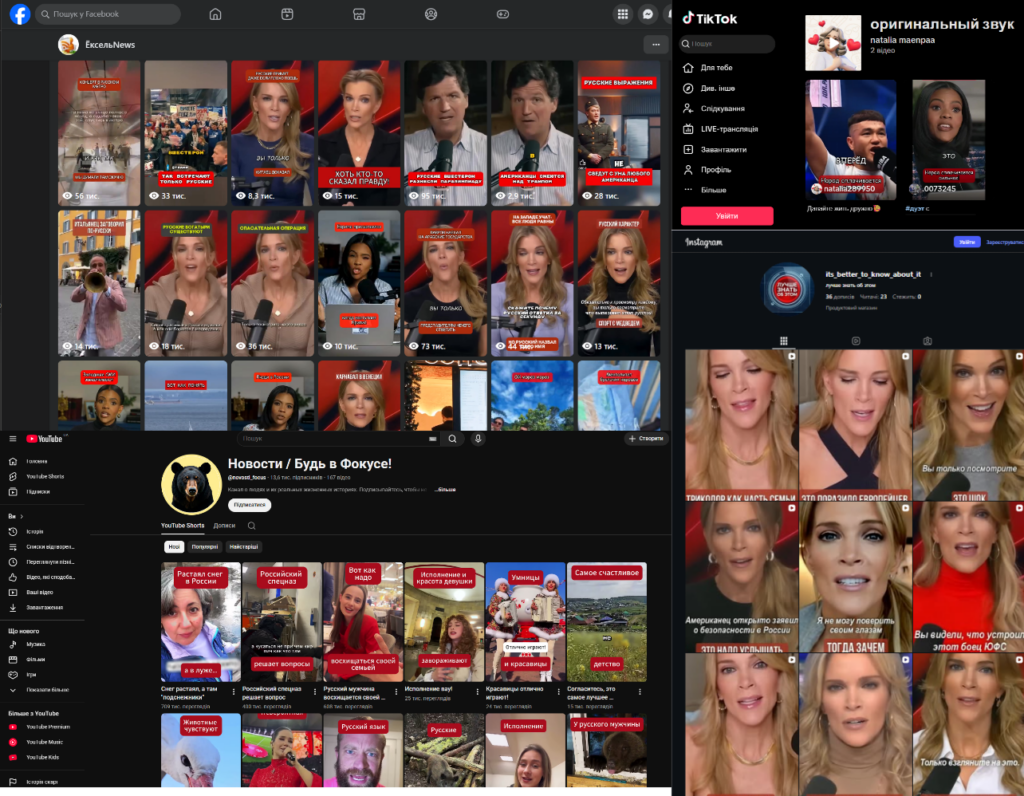Open the ЁксельNews three-dot options menu
This screenshot has width=1024, height=796.
click(x=655, y=44)
